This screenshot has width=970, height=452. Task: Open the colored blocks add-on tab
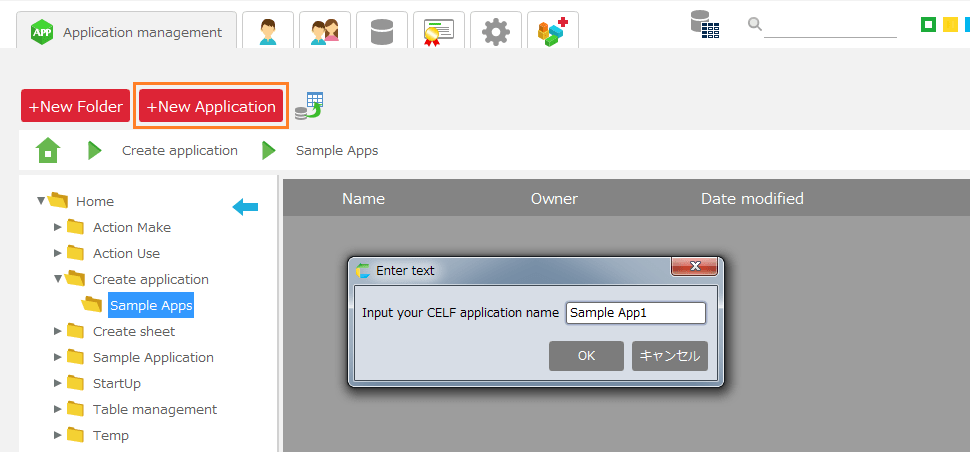(x=552, y=31)
